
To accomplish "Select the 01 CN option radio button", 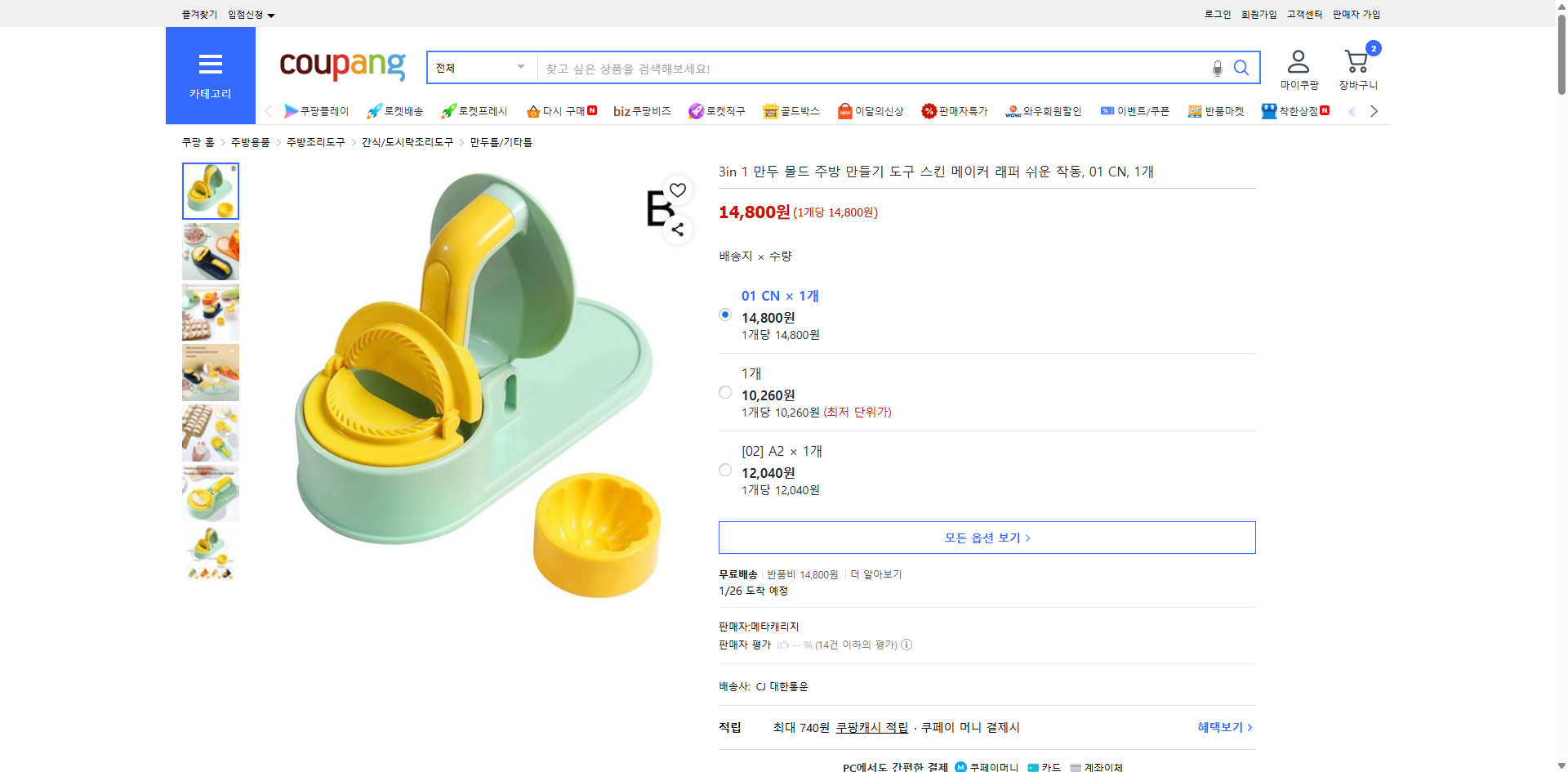I will (724, 314).
